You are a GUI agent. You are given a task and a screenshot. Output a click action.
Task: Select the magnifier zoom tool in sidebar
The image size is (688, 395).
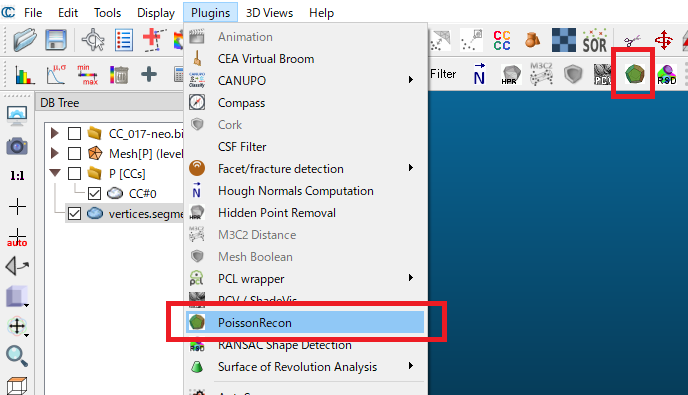click(17, 356)
